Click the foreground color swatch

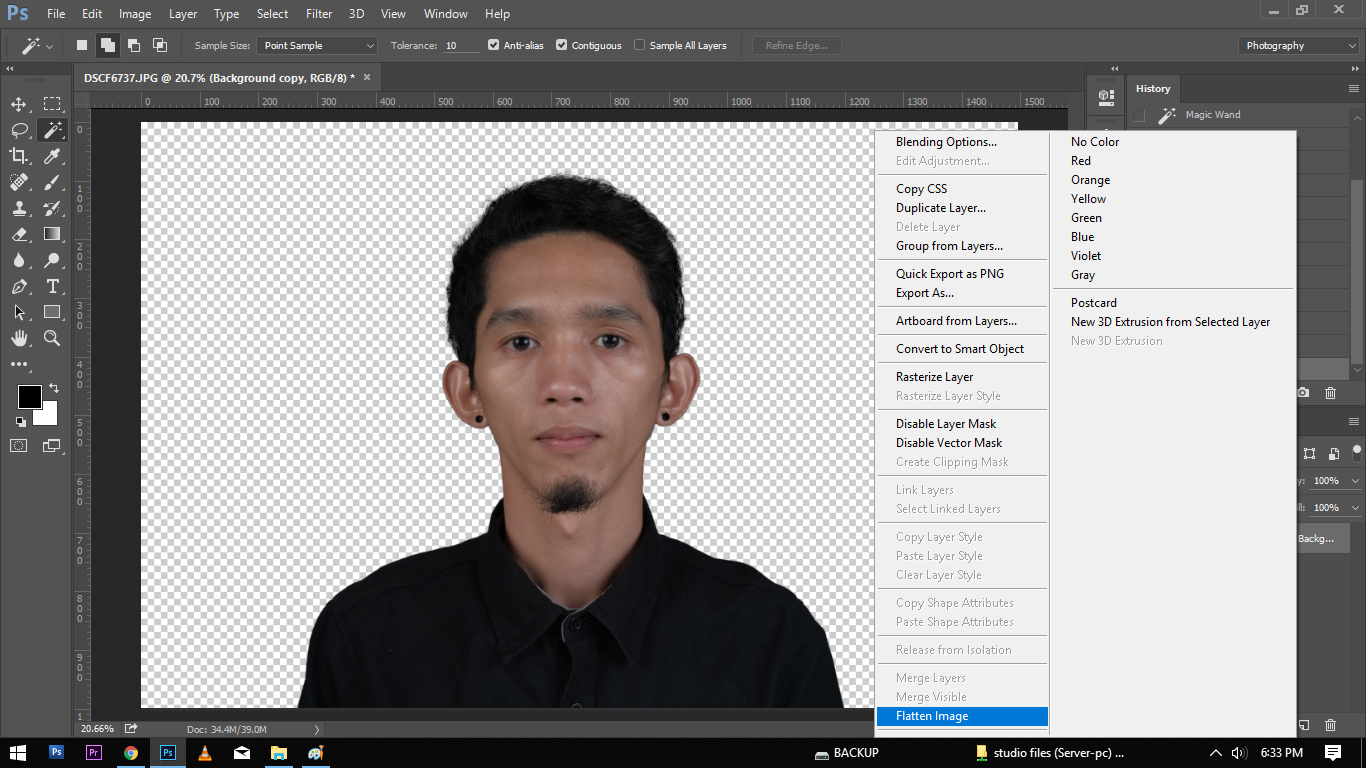[29, 396]
